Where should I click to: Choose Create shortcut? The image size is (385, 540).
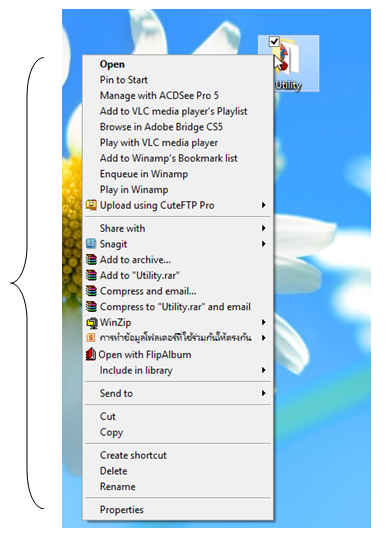pos(178,455)
